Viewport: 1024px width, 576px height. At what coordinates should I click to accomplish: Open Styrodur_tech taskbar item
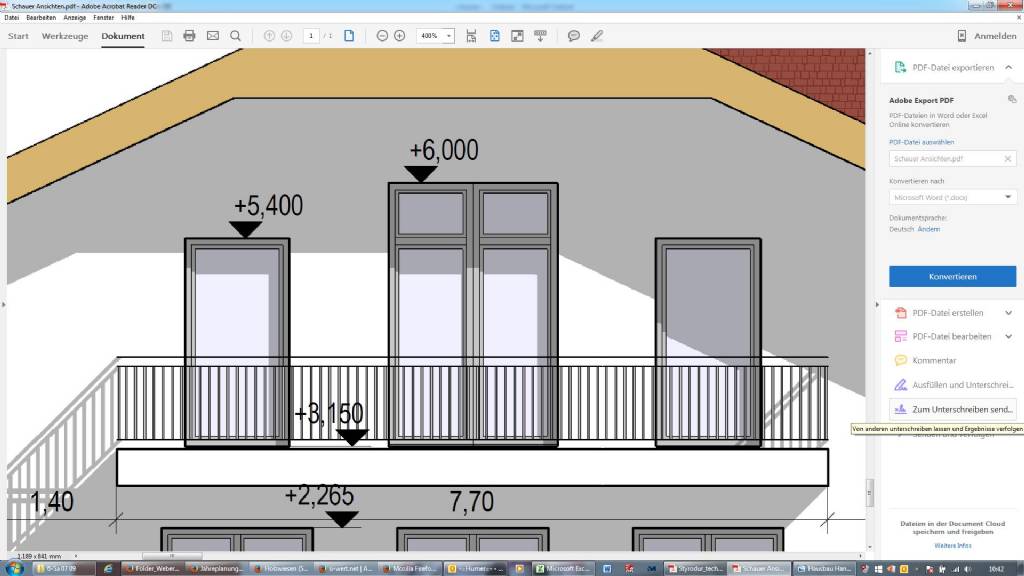[x=696, y=569]
